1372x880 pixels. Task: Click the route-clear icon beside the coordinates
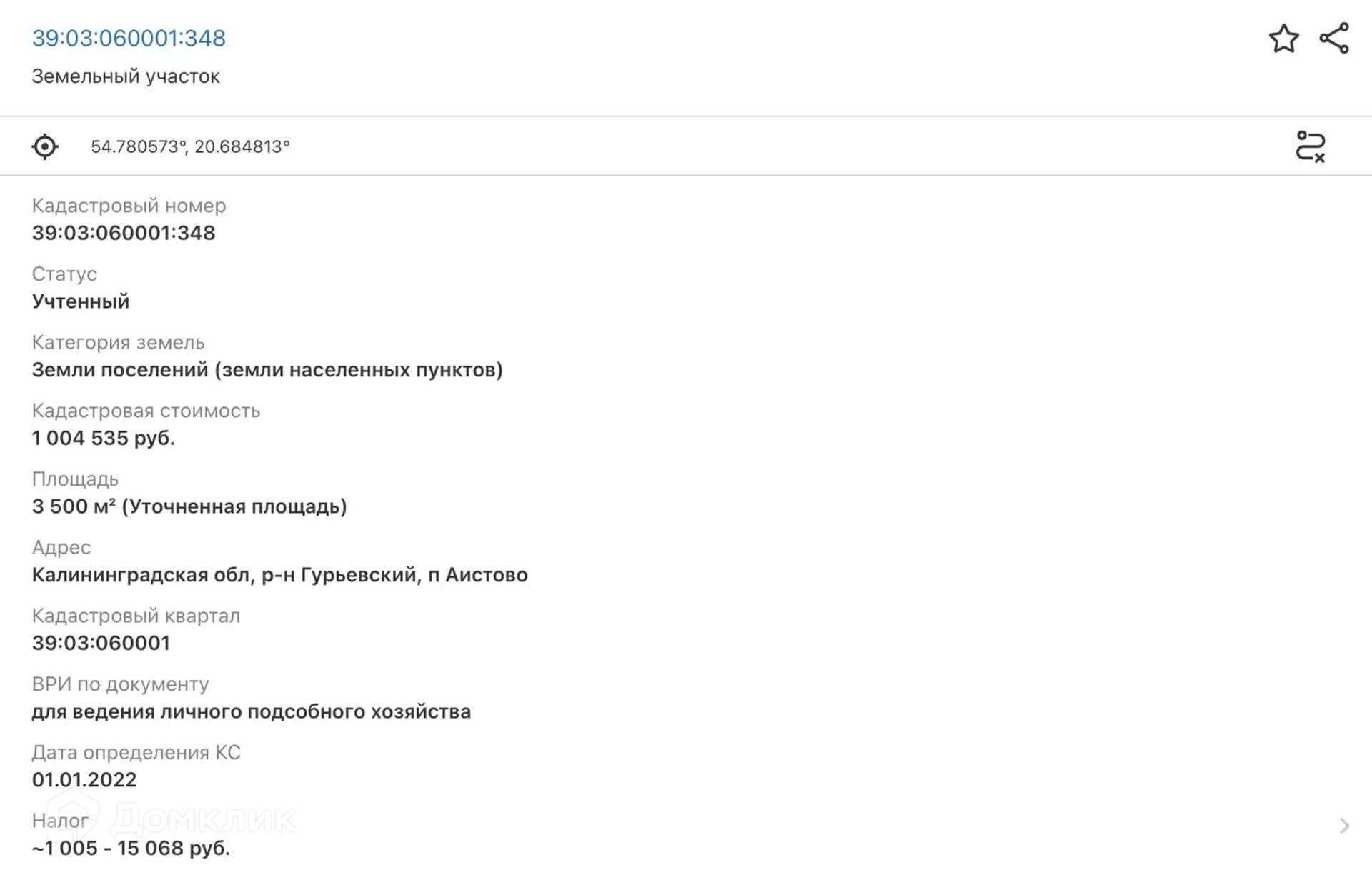[1310, 146]
